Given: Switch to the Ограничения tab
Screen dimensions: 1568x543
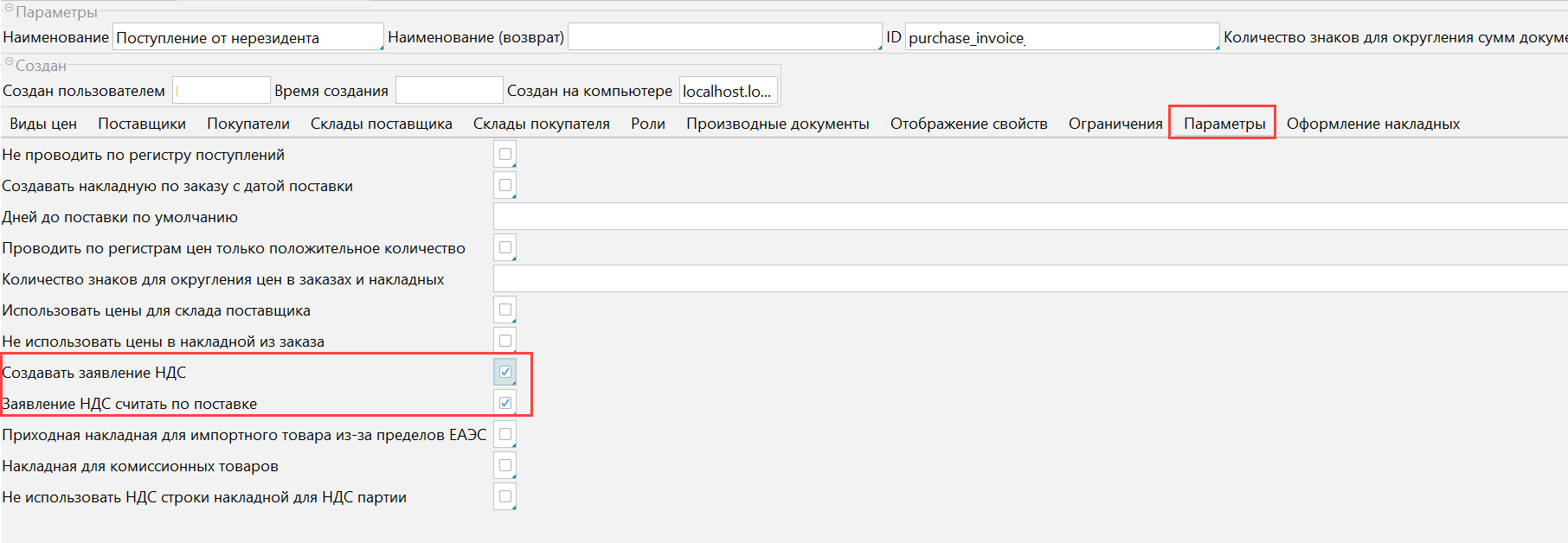Looking at the screenshot, I should pyautogui.click(x=1115, y=124).
